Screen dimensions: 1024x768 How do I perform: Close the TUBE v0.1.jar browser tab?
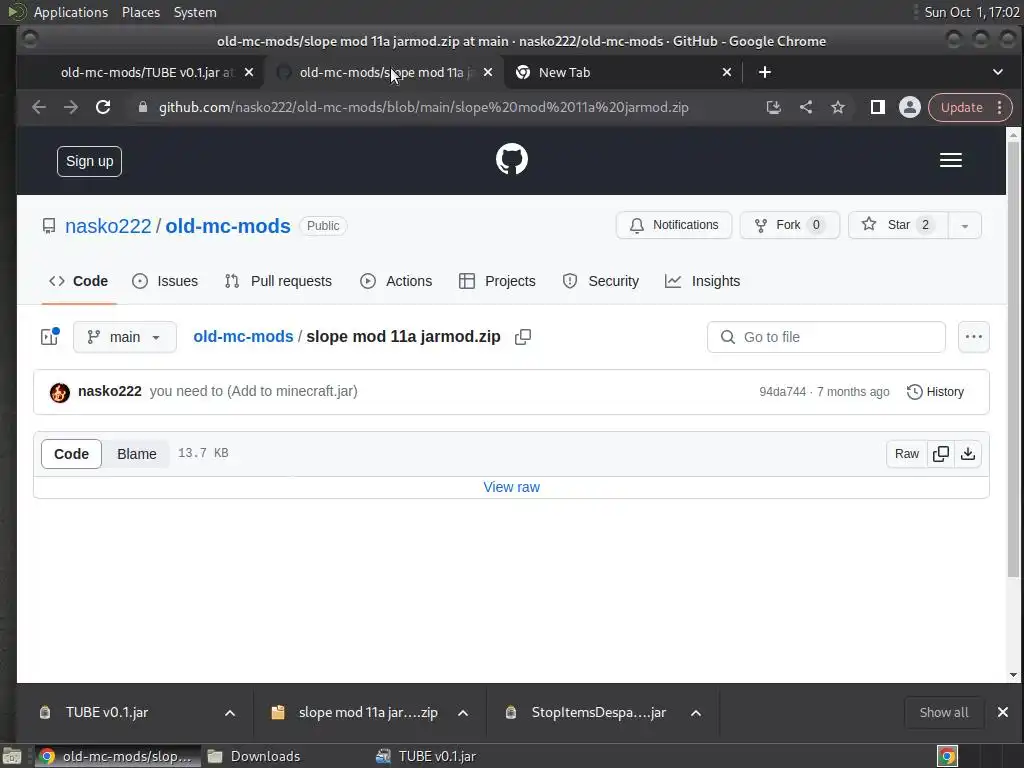coord(249,72)
